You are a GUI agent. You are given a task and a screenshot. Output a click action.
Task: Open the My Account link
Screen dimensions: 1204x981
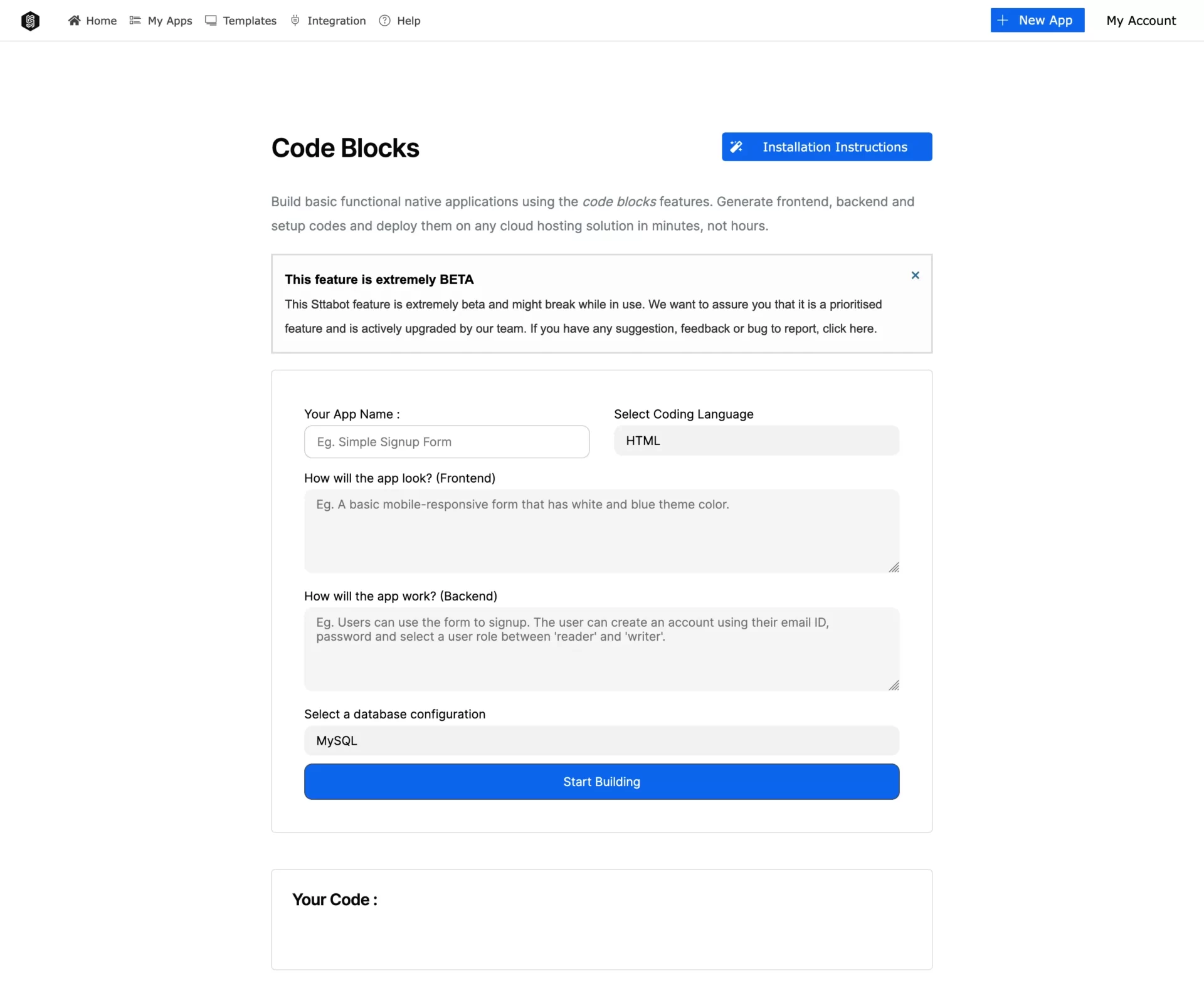click(1141, 21)
